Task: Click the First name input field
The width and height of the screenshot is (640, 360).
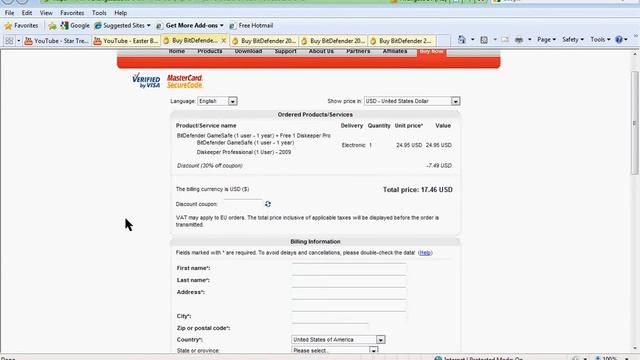Action: (x=349, y=268)
